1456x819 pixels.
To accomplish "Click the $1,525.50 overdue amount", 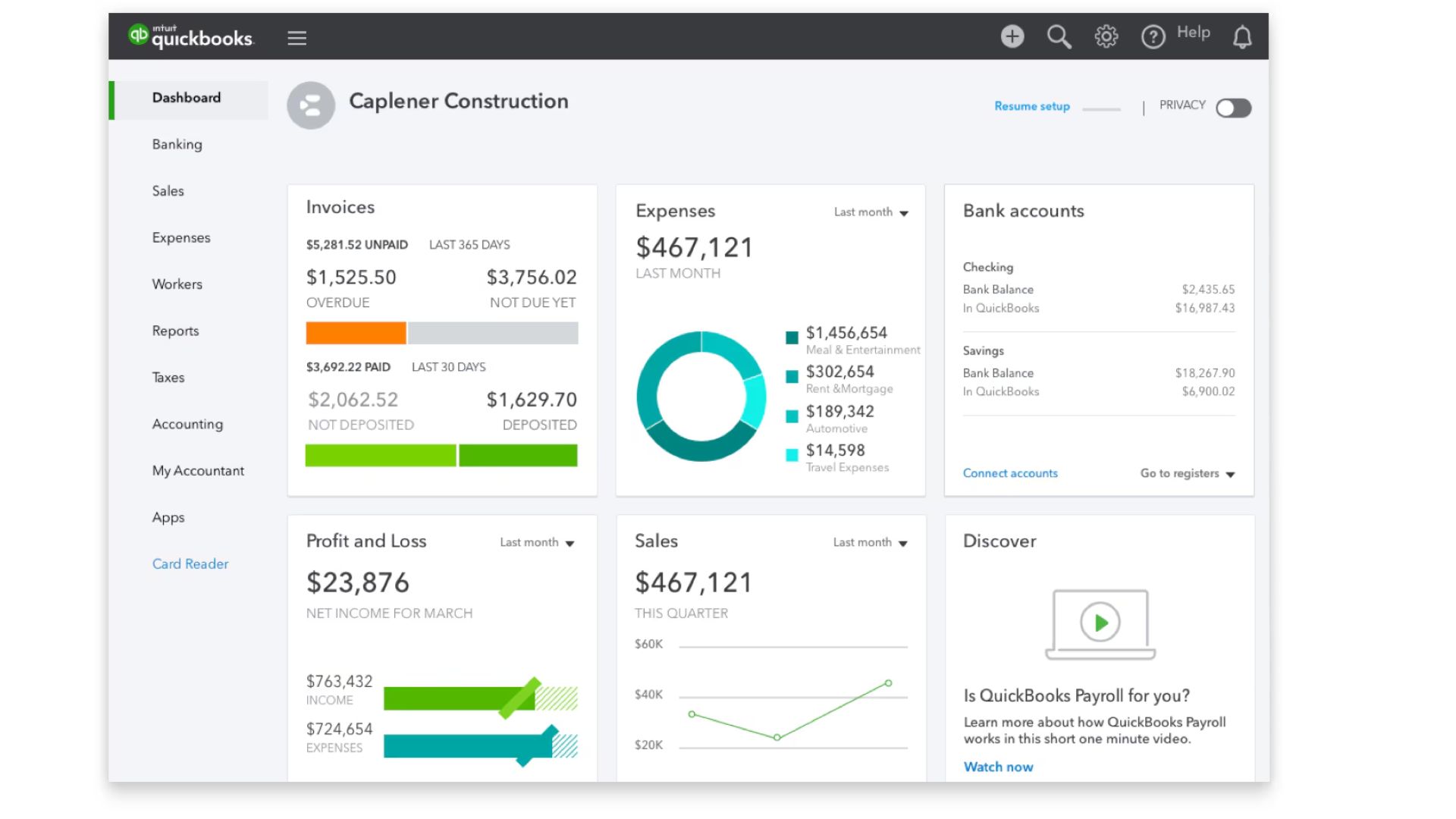I will [x=351, y=278].
